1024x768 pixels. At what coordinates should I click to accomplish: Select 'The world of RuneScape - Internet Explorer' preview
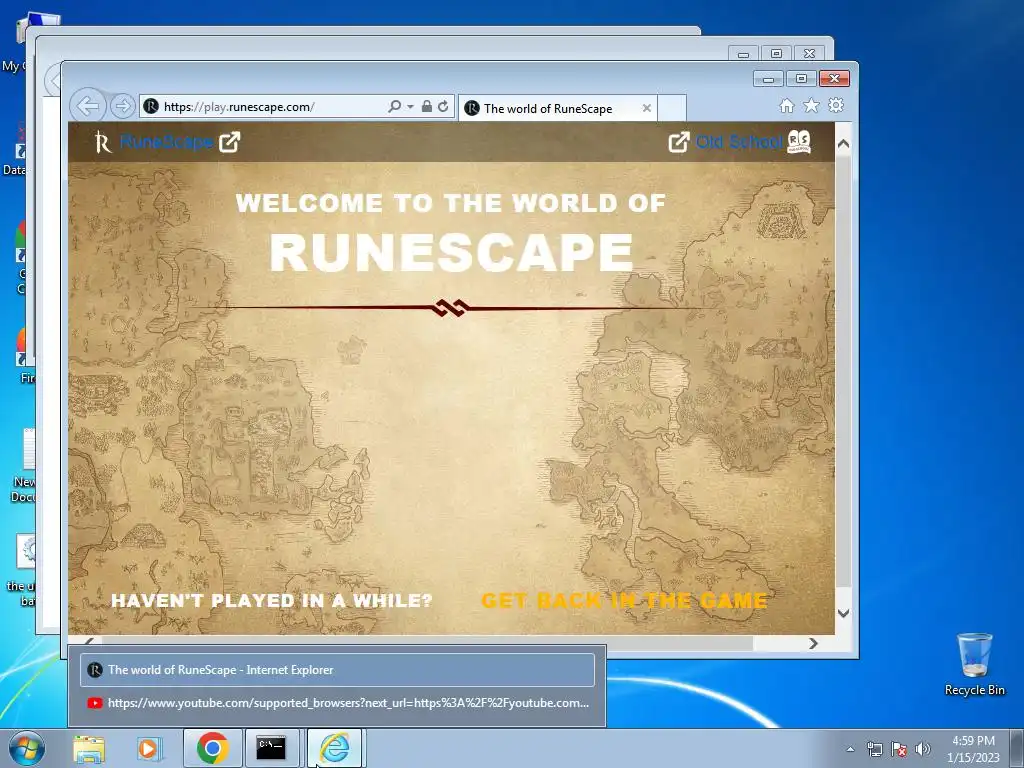[337, 670]
